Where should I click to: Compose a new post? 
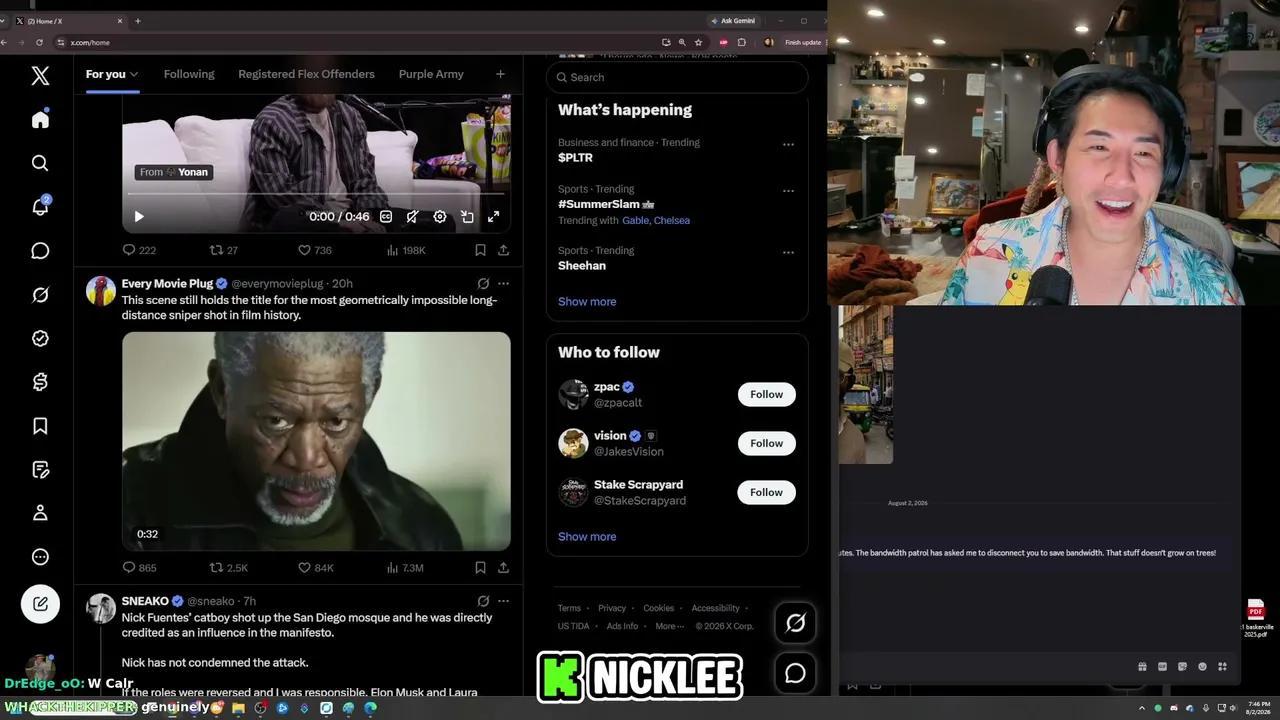point(40,604)
